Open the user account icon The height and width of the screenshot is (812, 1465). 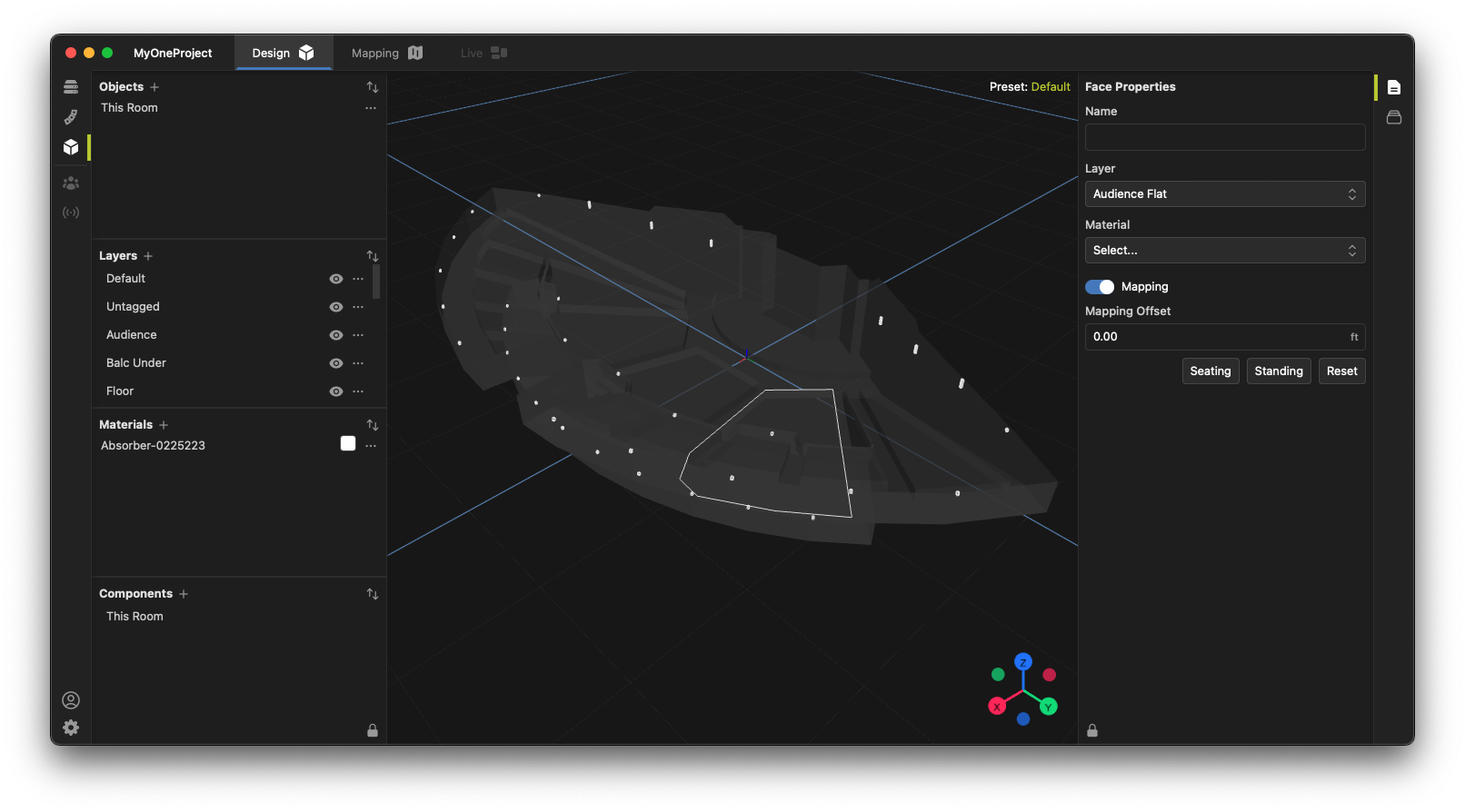coord(71,700)
